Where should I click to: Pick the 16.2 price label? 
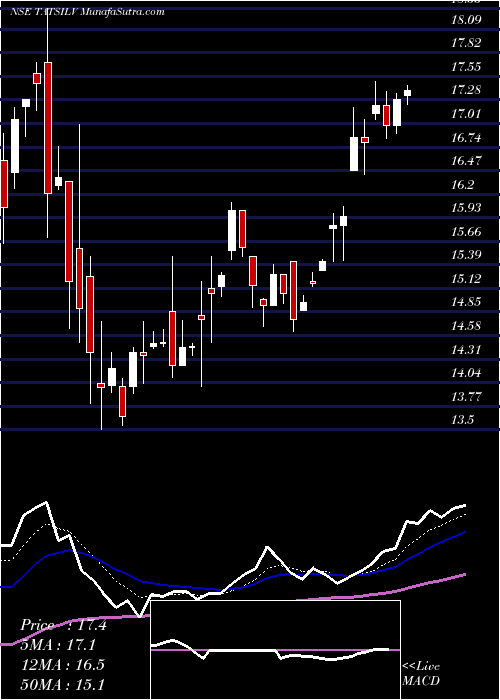click(463, 184)
